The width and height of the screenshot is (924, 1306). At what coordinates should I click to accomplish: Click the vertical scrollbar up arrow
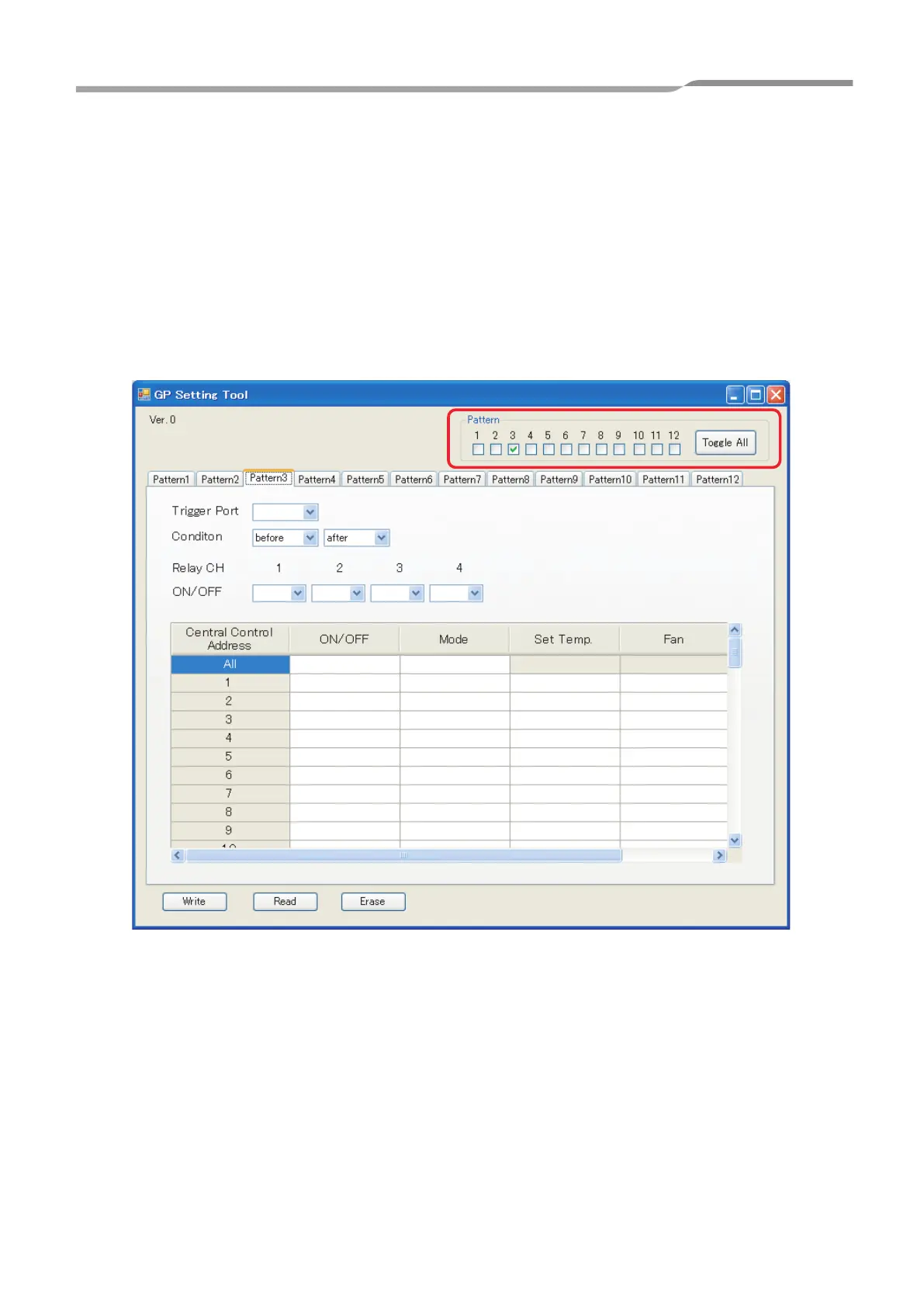(x=735, y=630)
